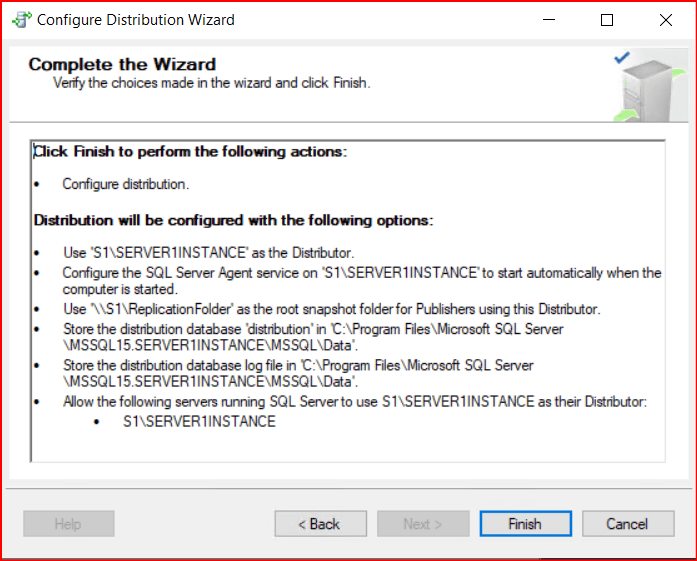Click the disabled Help button

pos(68,524)
